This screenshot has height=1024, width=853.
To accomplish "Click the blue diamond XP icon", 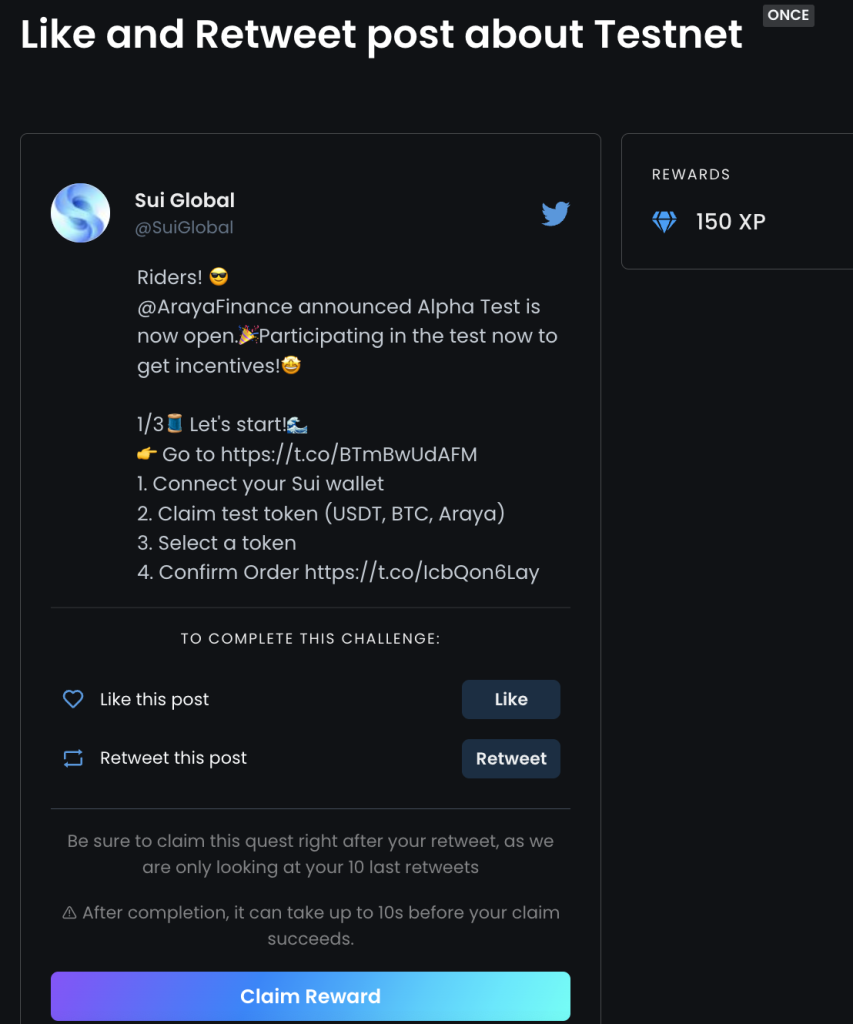I will (x=664, y=222).
